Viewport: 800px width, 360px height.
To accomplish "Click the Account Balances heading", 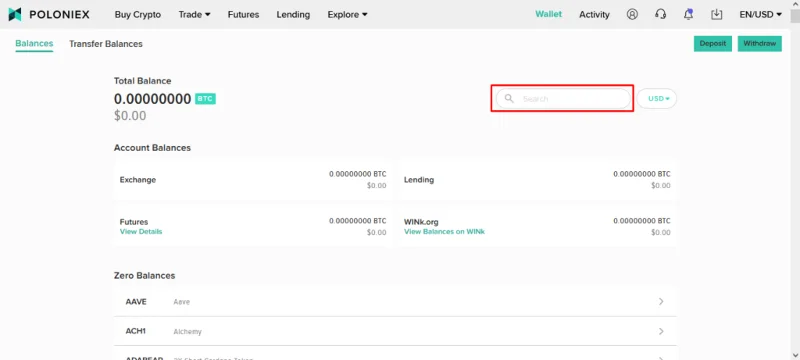I will [152, 147].
